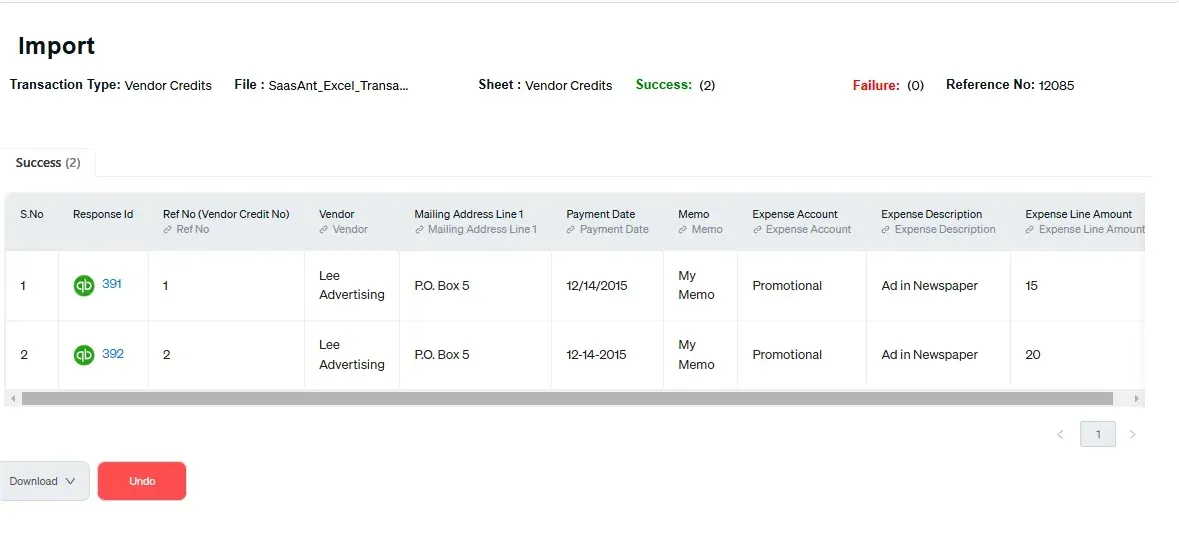Click link icon under Memo header

click(682, 230)
